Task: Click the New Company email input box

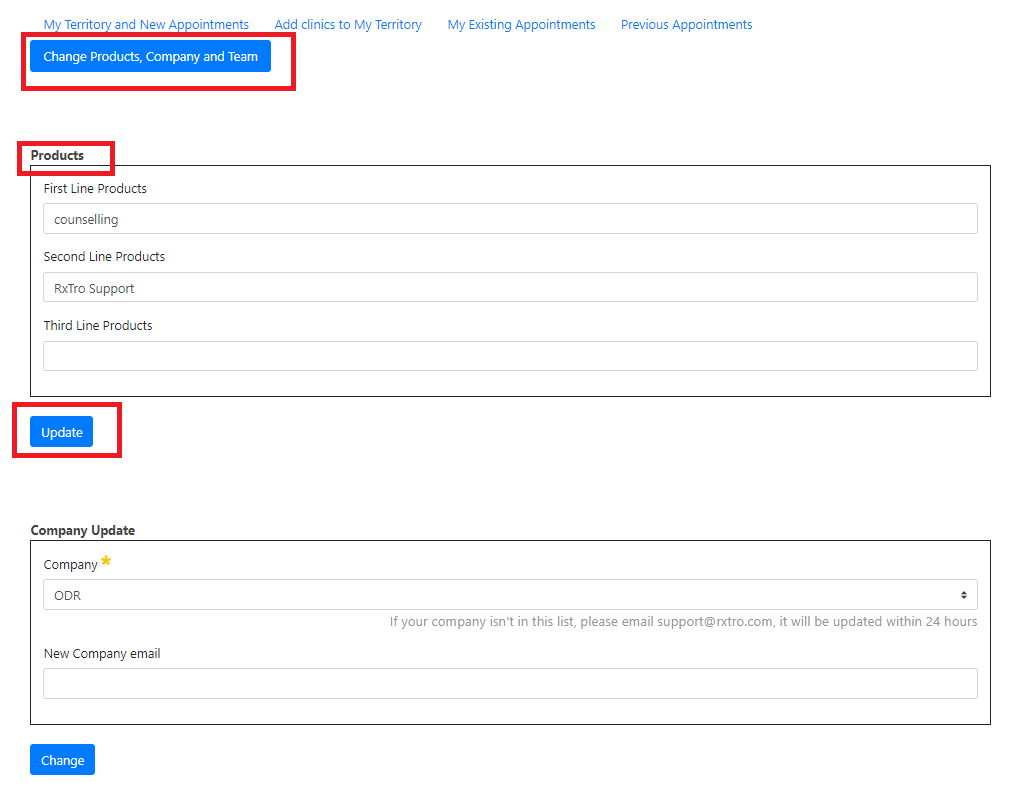Action: (x=510, y=683)
